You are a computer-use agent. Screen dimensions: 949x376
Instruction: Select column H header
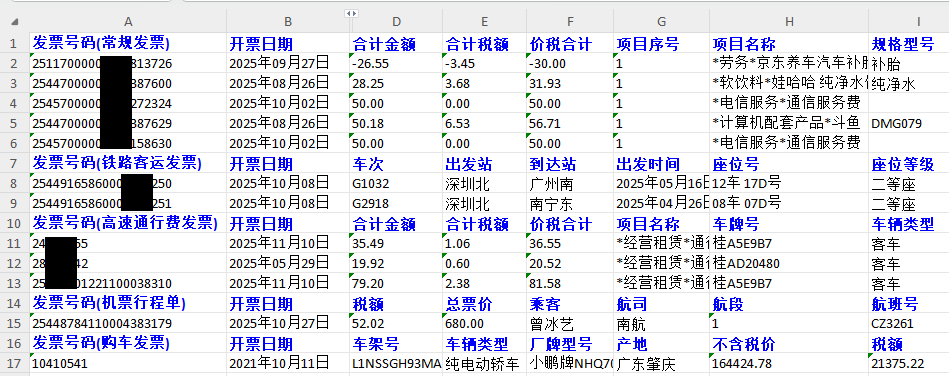(x=789, y=22)
